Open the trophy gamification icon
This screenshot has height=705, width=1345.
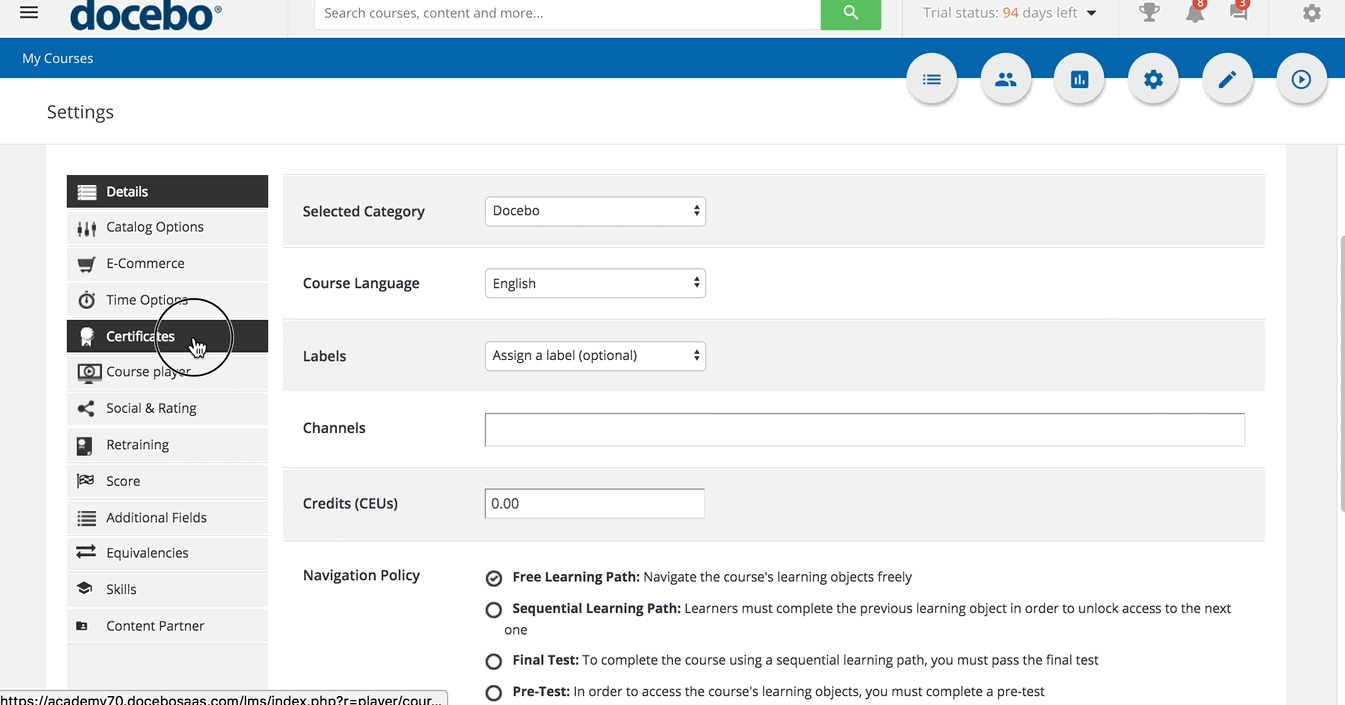1149,13
